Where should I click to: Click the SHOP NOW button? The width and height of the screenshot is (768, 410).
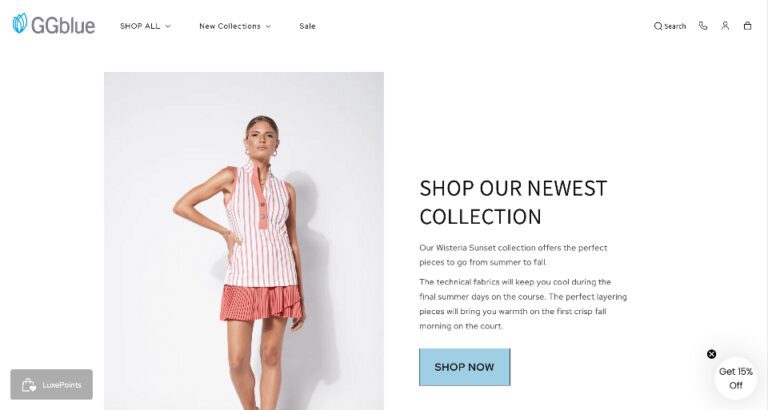point(464,367)
